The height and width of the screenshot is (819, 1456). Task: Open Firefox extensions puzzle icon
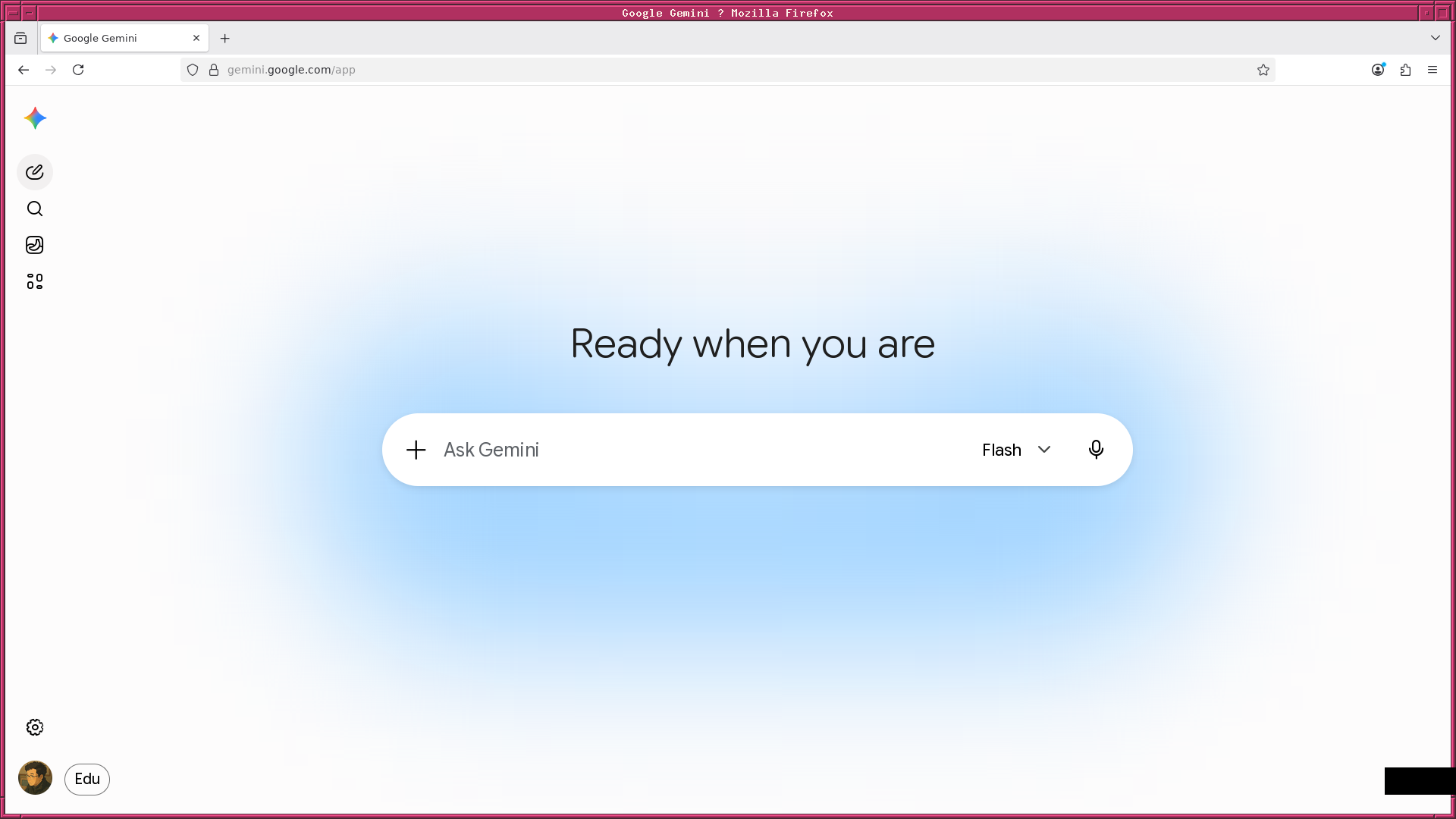point(1405,70)
